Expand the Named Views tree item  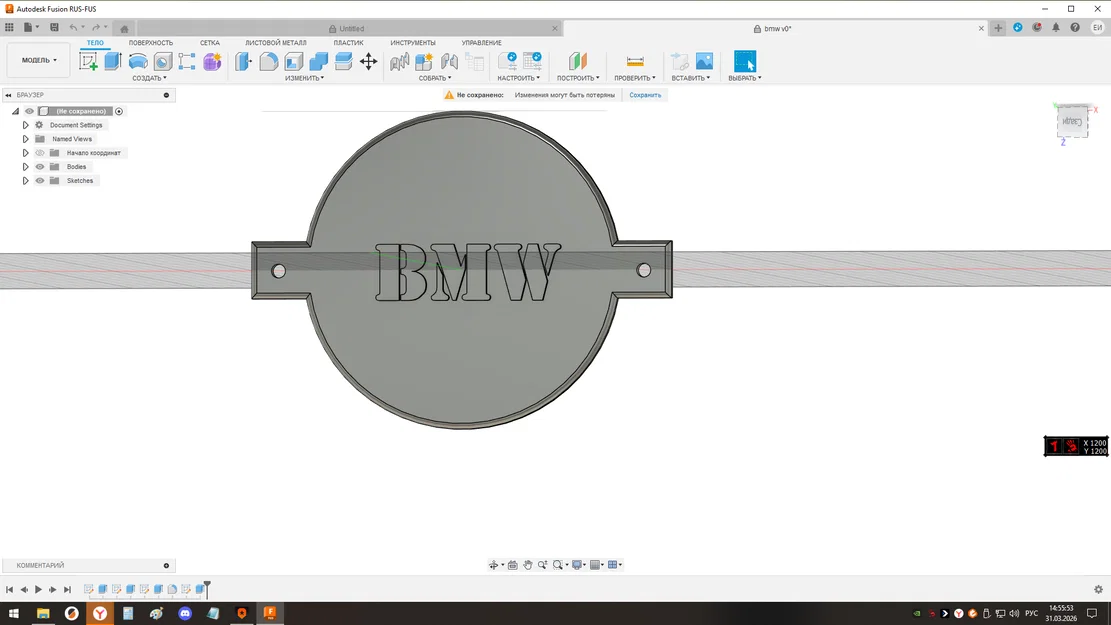point(25,139)
